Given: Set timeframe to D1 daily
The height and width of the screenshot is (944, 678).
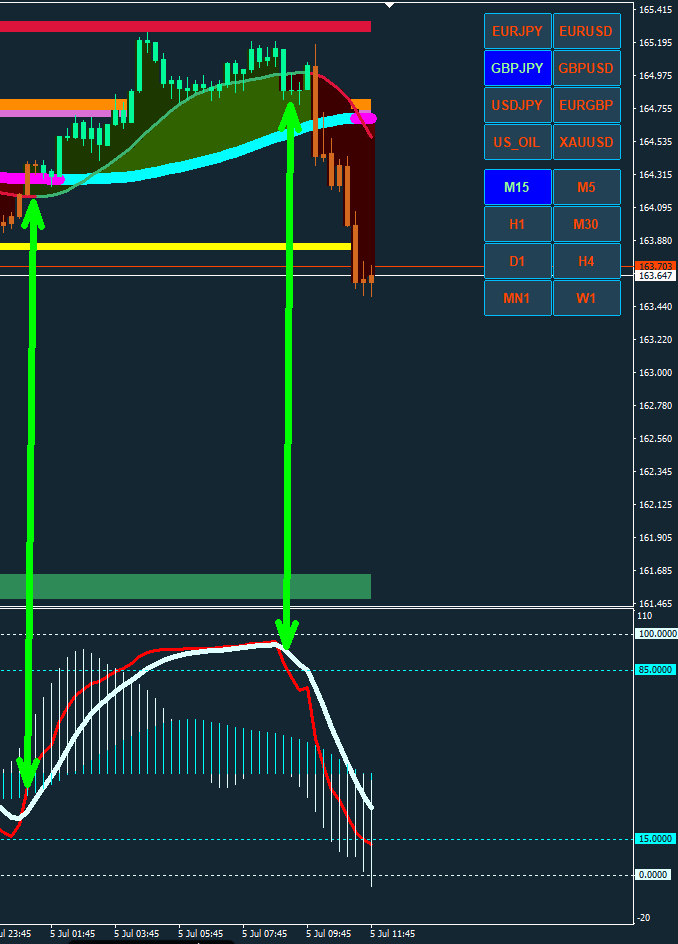Looking at the screenshot, I should click(518, 261).
